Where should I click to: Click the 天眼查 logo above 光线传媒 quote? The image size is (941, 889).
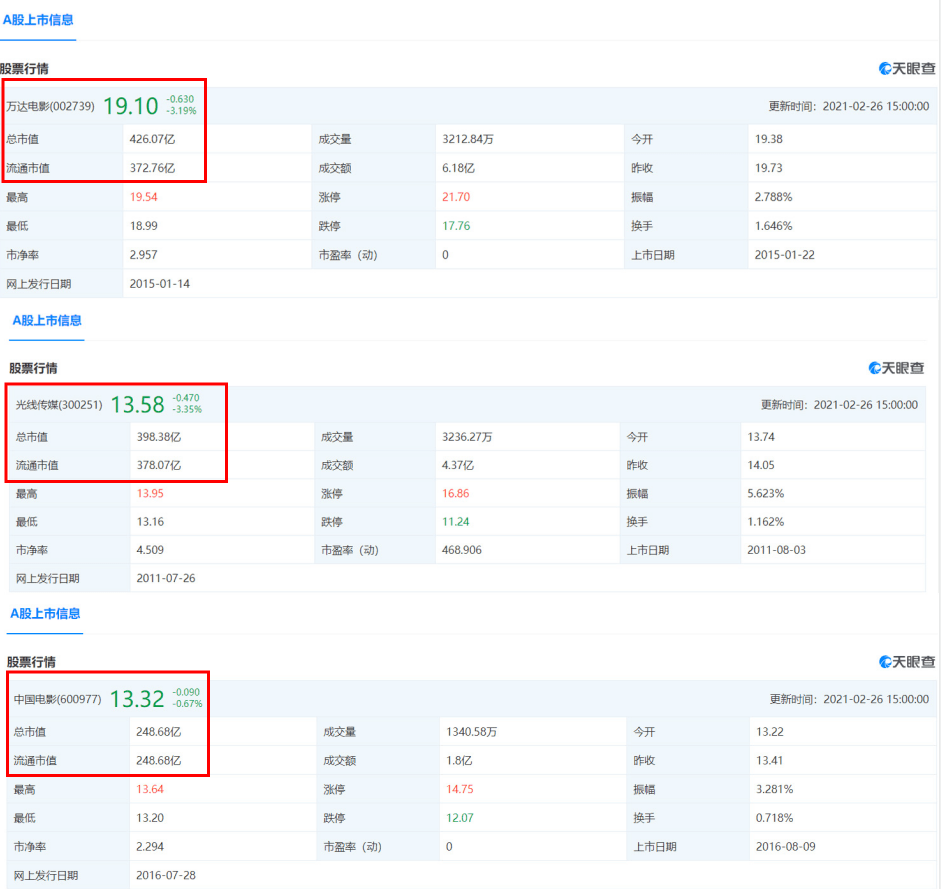click(x=896, y=368)
